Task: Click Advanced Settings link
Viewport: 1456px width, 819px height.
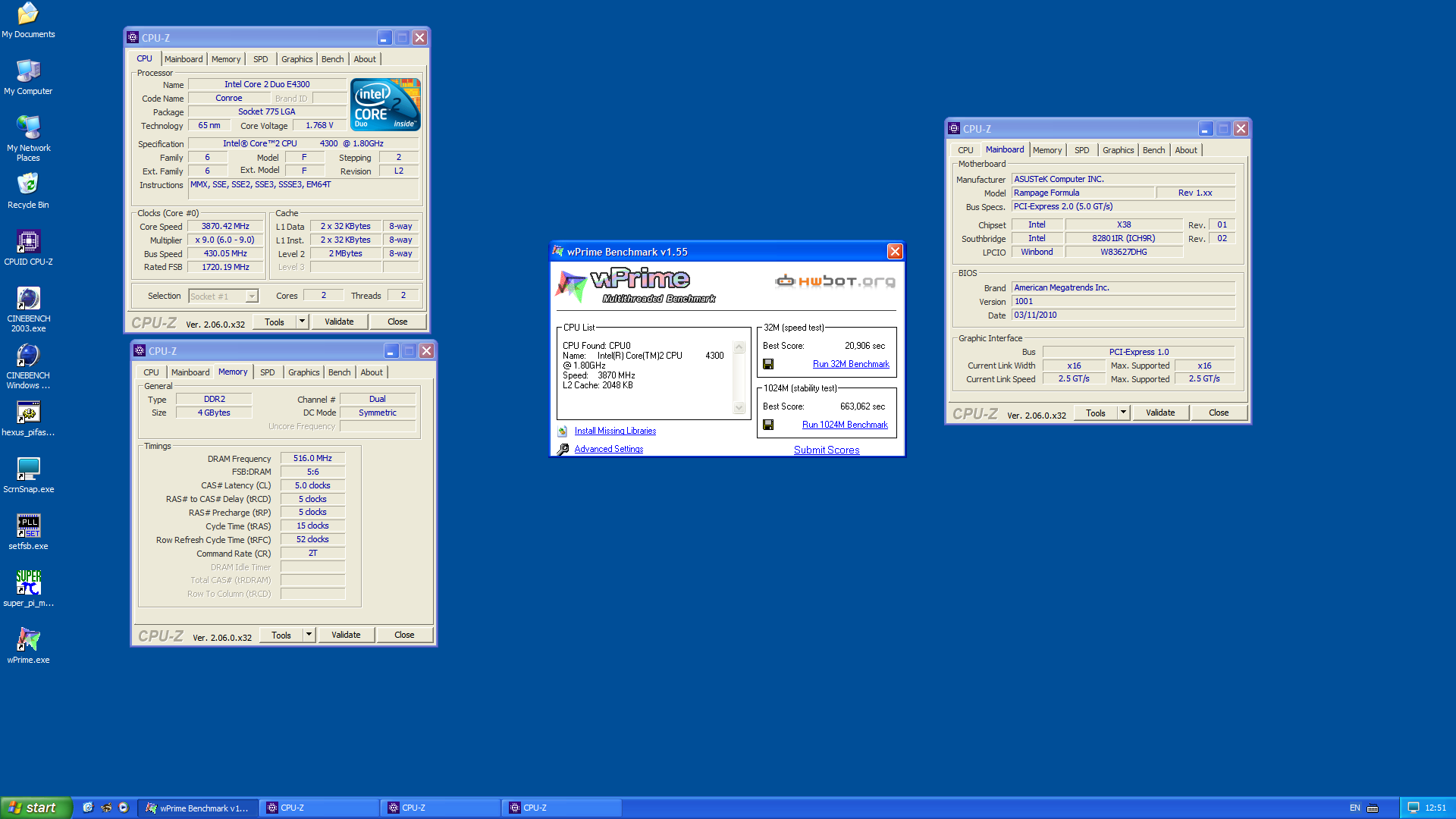Action: pos(609,449)
